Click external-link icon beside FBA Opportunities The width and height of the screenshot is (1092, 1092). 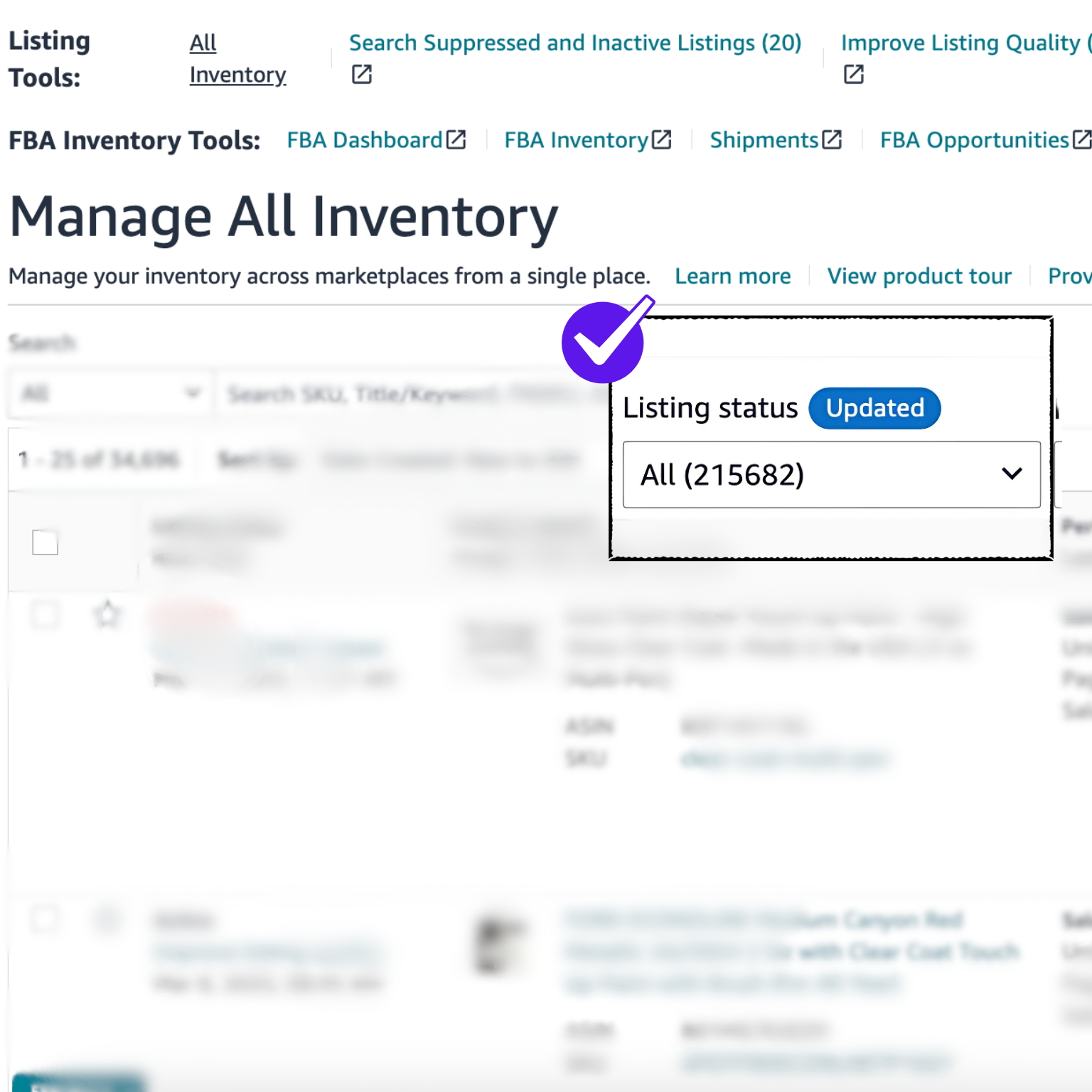tap(1081, 140)
